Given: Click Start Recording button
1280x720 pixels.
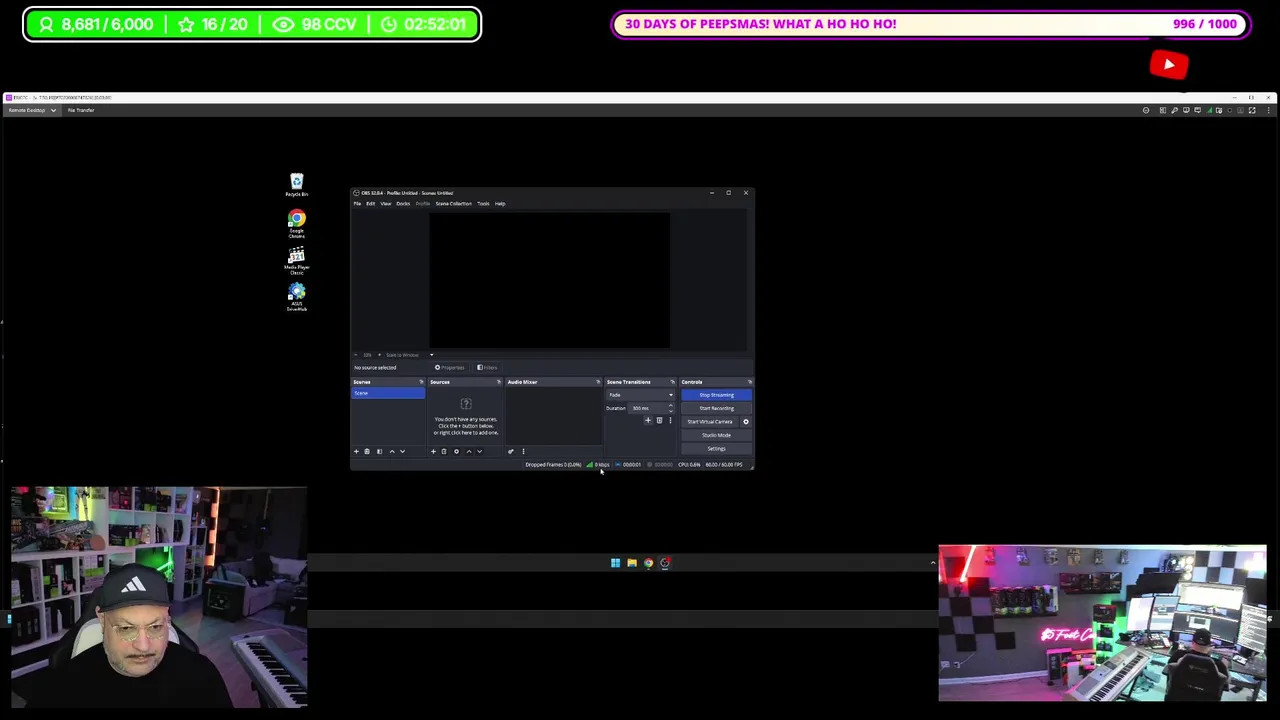Looking at the screenshot, I should click(x=716, y=408).
